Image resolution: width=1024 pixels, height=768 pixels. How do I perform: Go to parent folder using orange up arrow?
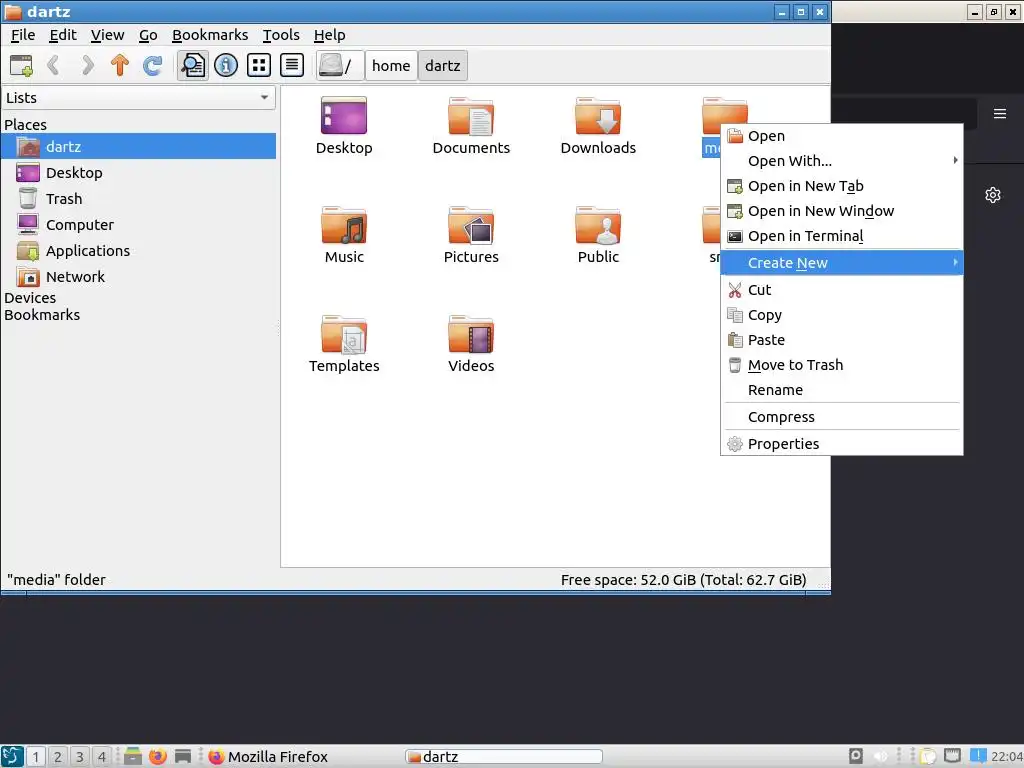click(x=120, y=65)
